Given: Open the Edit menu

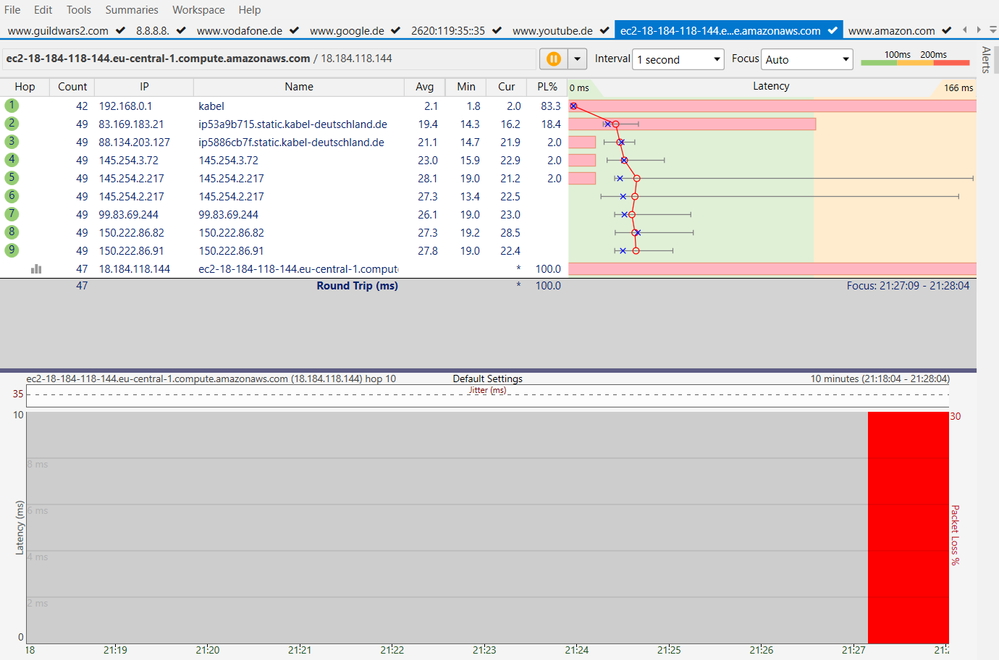Looking at the screenshot, I should [43, 10].
